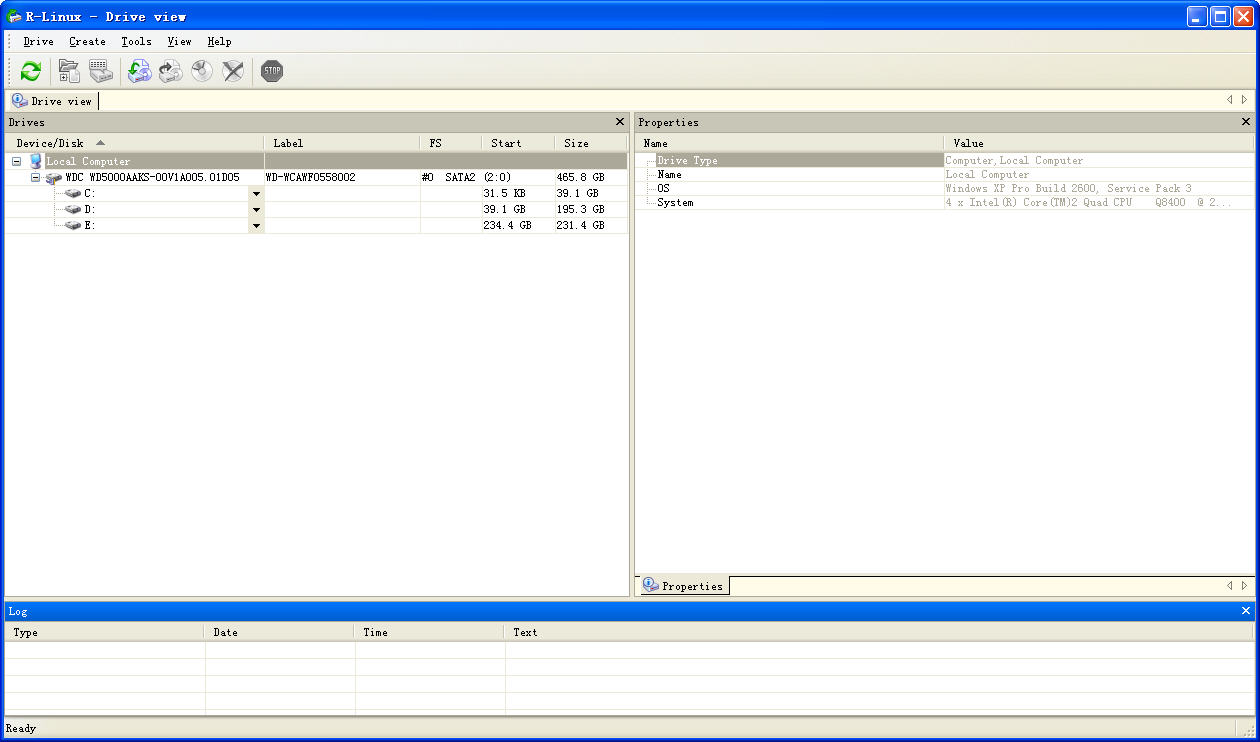Viewport: 1260px width, 742px height.
Task: Open the dropdown arrow for drive C:
Action: pos(256,194)
